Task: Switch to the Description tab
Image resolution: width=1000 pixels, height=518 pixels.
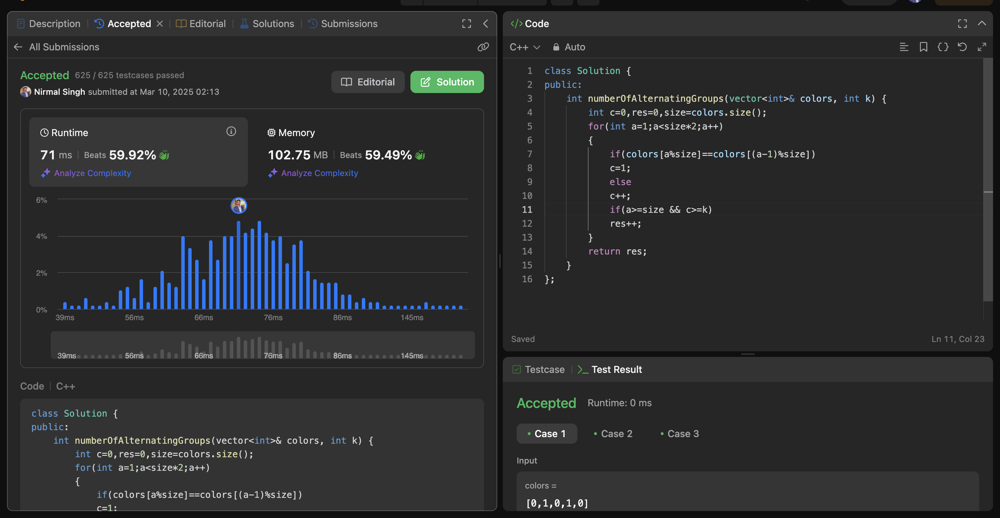Action: (x=48, y=24)
